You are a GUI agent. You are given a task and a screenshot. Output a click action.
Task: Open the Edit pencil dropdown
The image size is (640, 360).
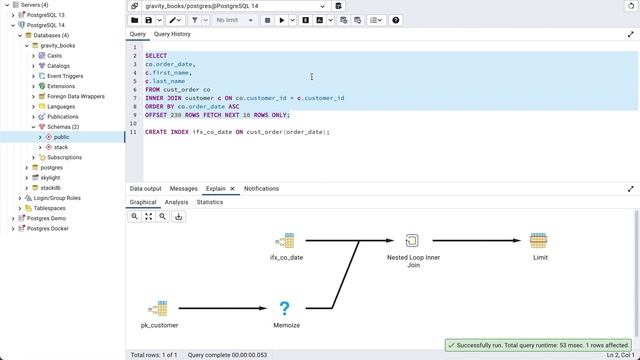[x=175, y=20]
